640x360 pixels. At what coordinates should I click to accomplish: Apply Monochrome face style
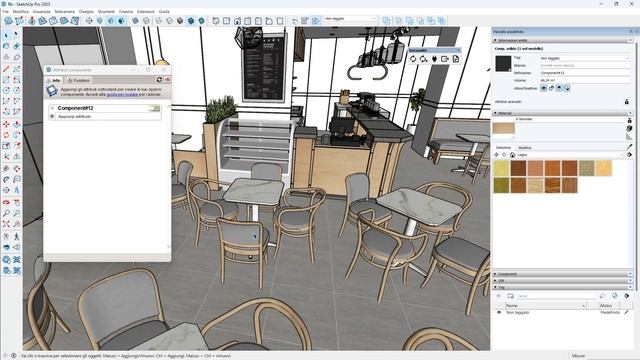tap(202, 20)
